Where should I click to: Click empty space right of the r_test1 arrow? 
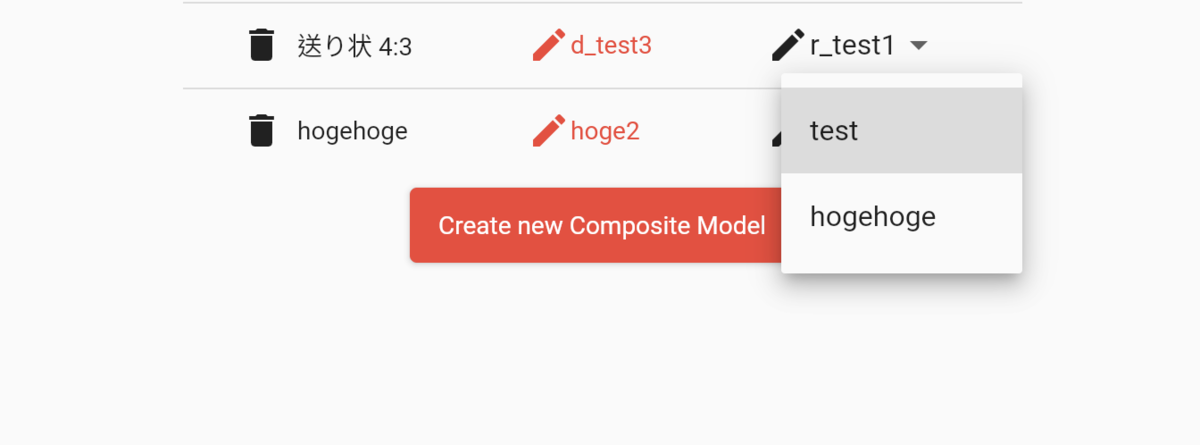(x=980, y=45)
